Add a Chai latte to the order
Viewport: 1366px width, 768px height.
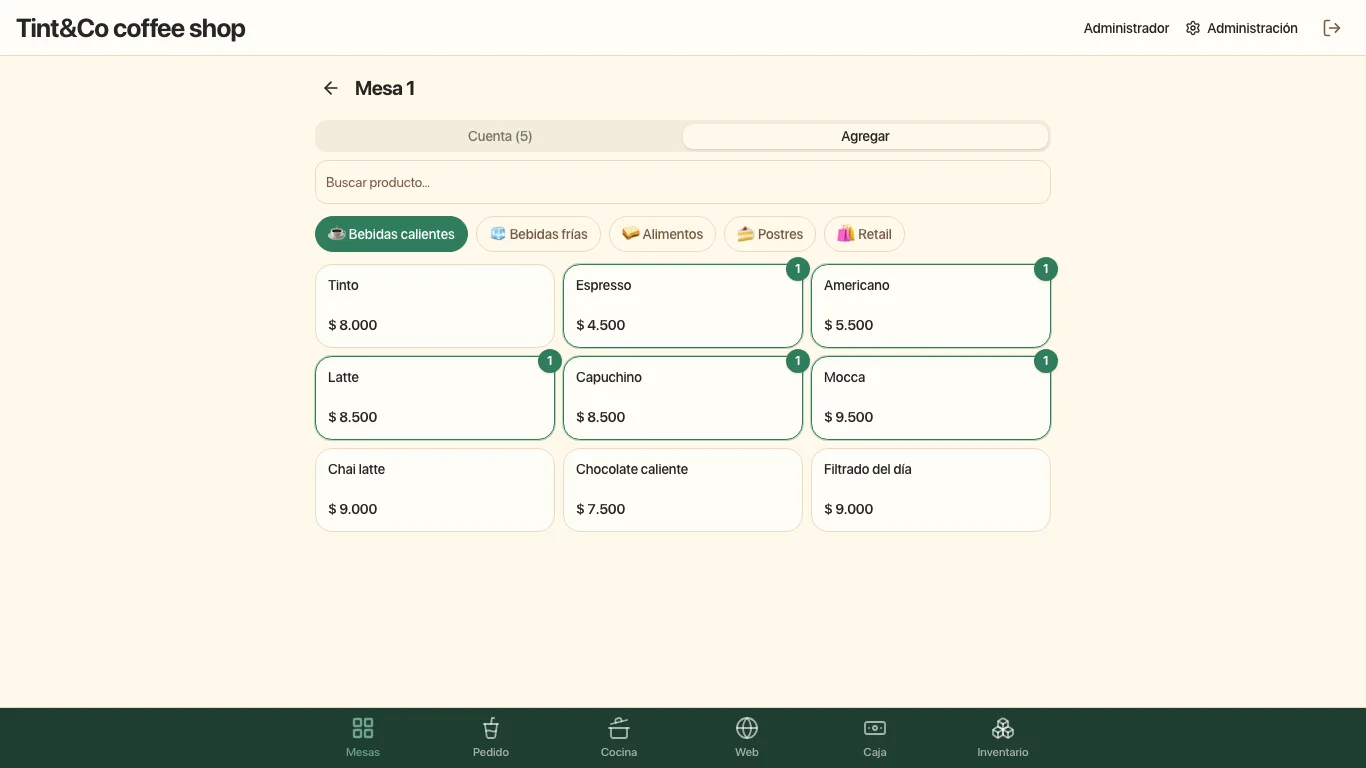[x=435, y=490]
